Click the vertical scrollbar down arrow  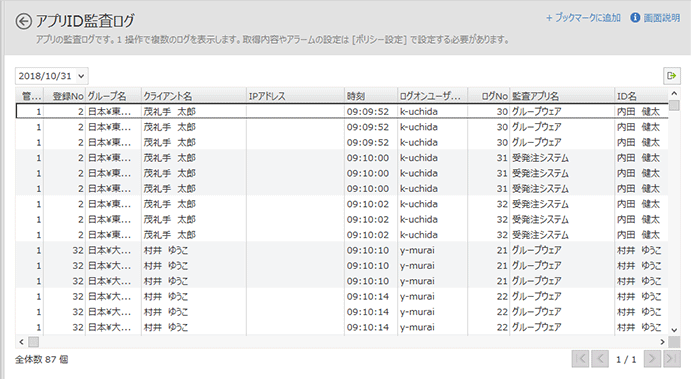(x=674, y=330)
